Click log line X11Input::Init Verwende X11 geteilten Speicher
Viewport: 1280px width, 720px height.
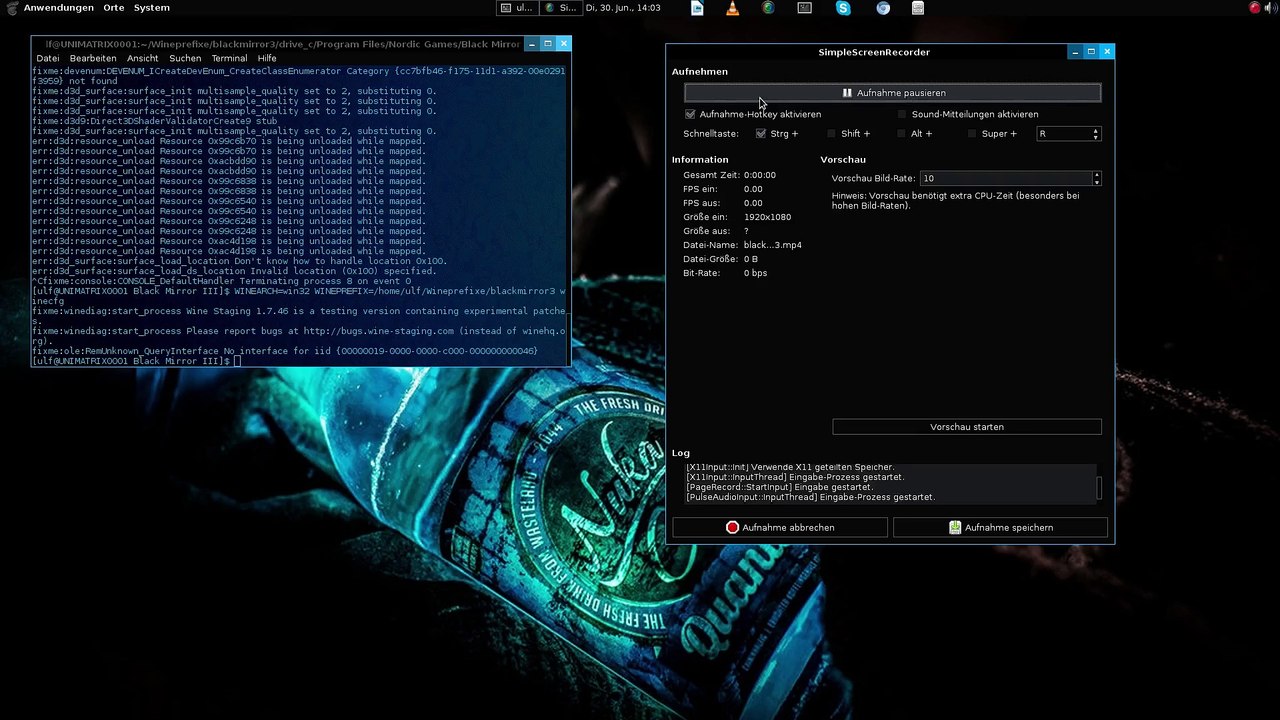coord(790,467)
